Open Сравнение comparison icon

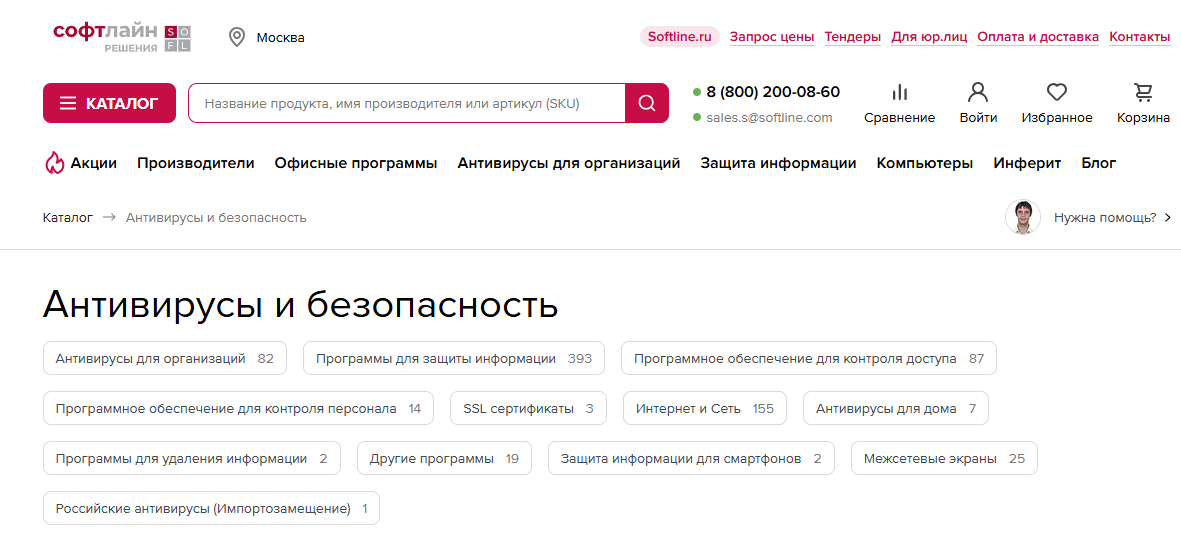[x=899, y=93]
